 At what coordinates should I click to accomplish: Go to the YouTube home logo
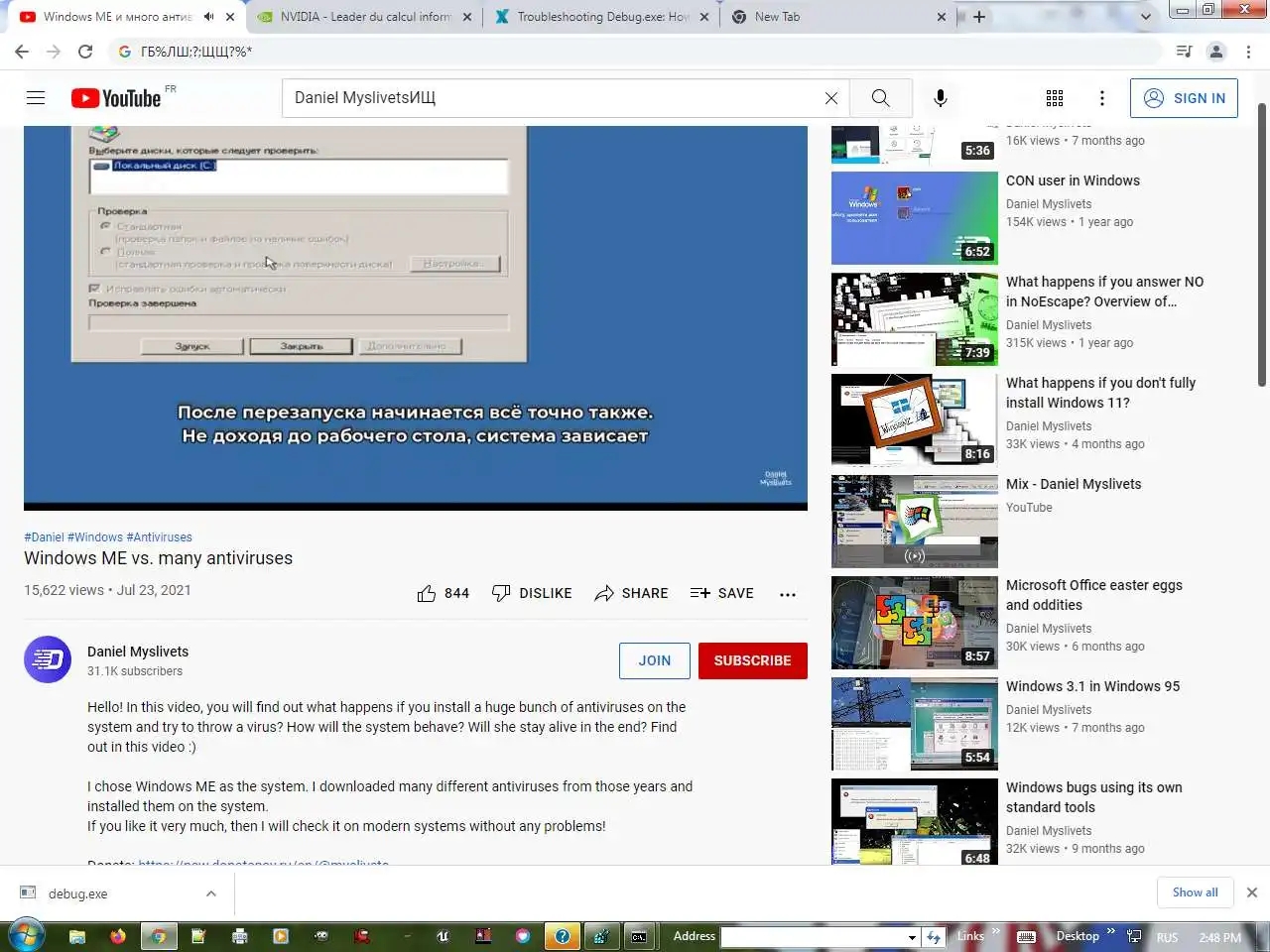coord(116,98)
